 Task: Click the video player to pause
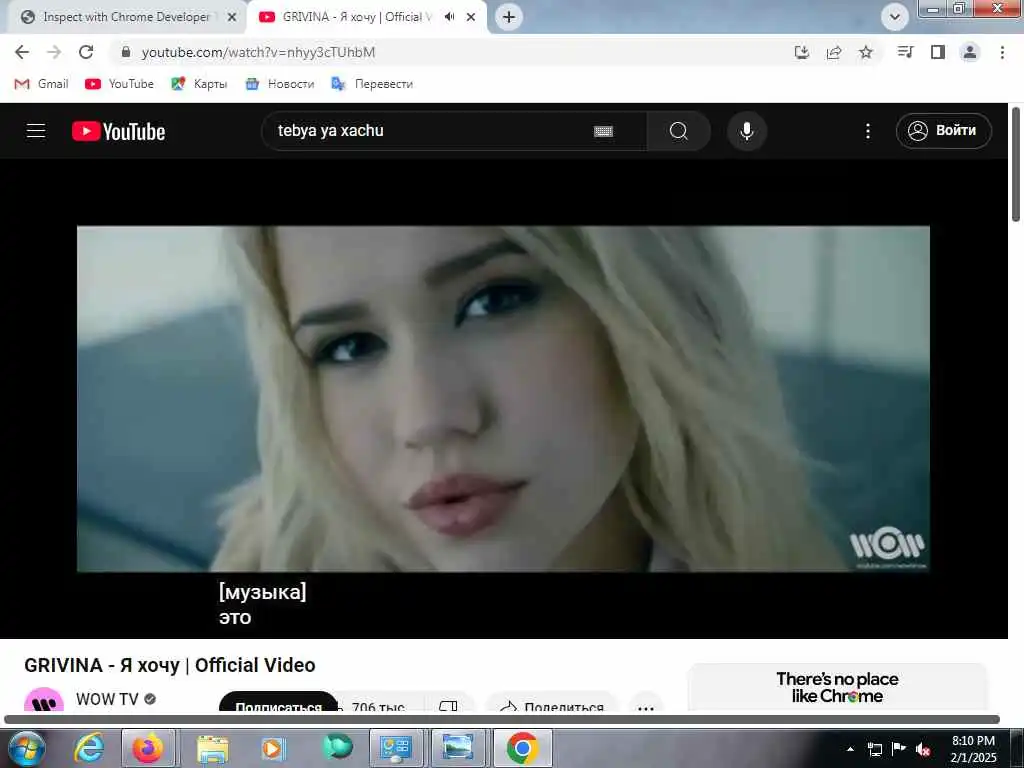[503, 398]
